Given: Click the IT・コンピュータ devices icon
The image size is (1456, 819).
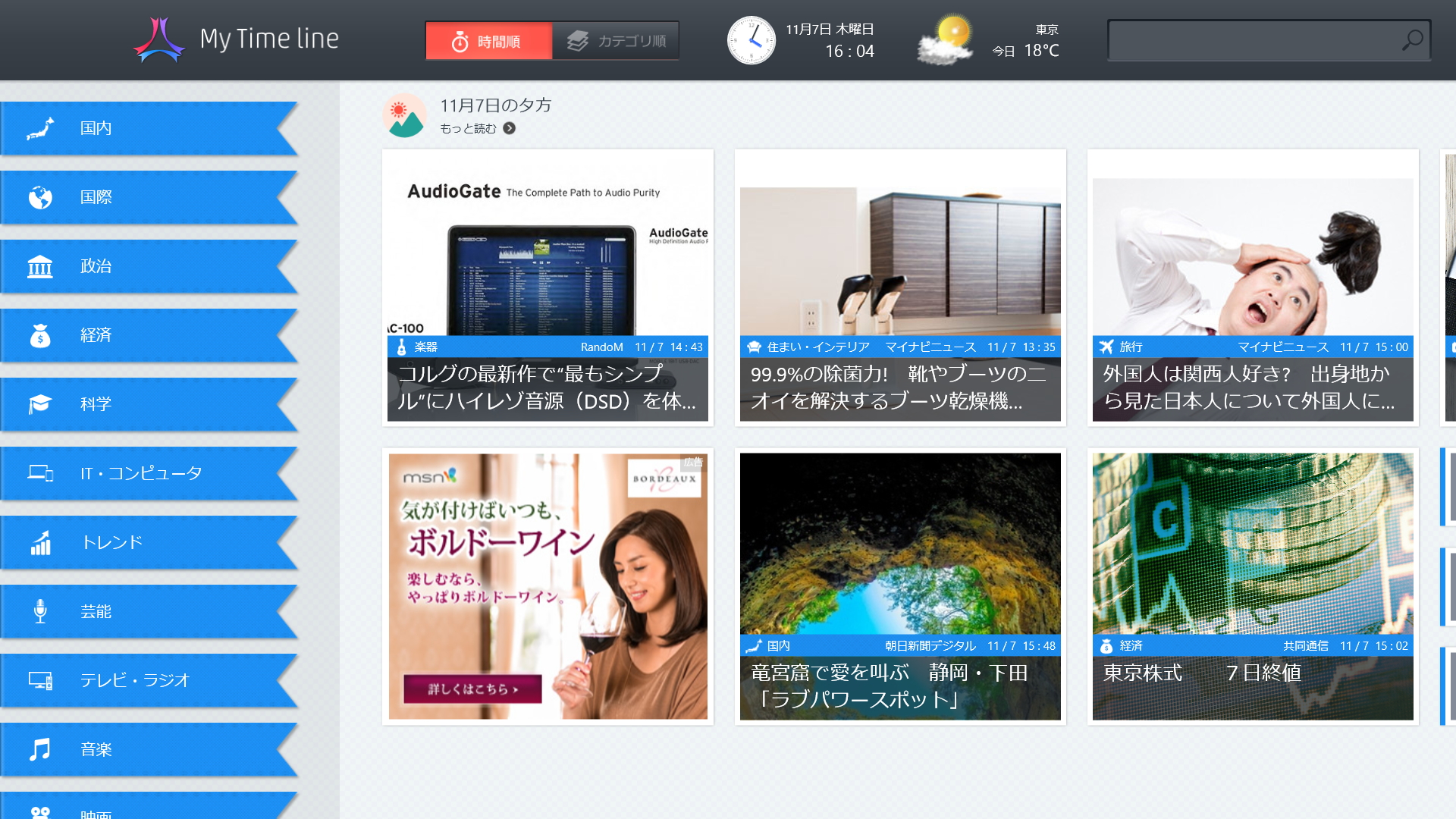Looking at the screenshot, I should [x=42, y=473].
